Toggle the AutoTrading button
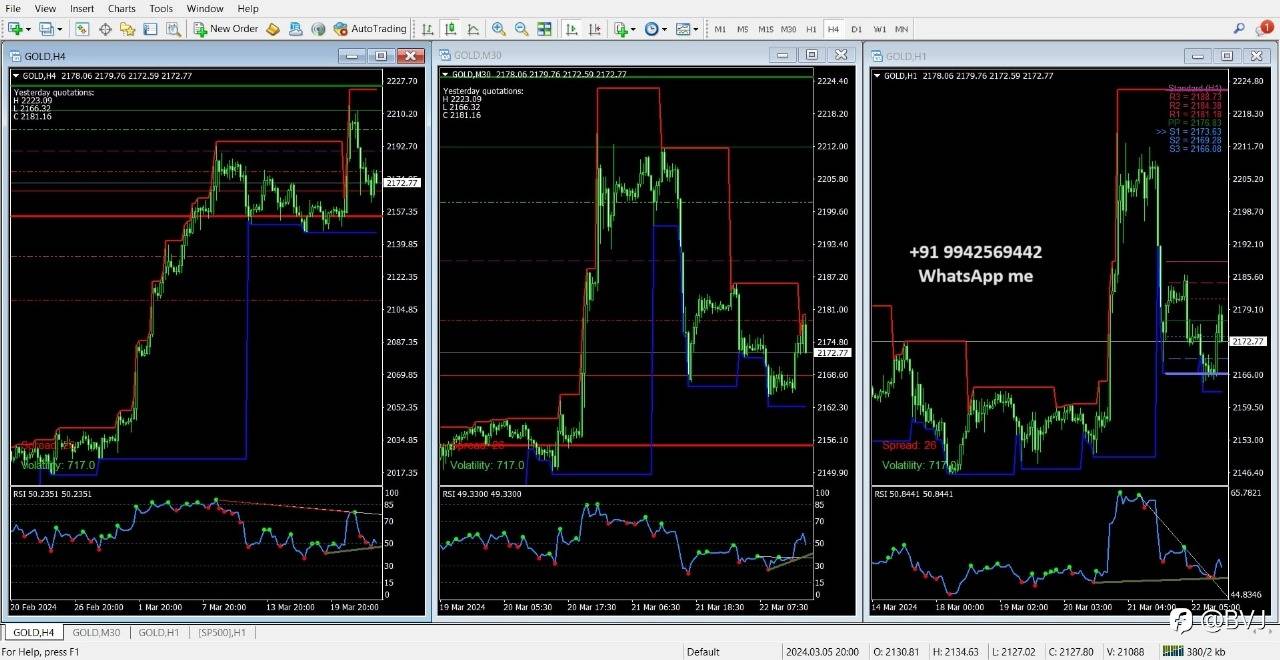Image resolution: width=1280 pixels, height=660 pixels. point(370,29)
